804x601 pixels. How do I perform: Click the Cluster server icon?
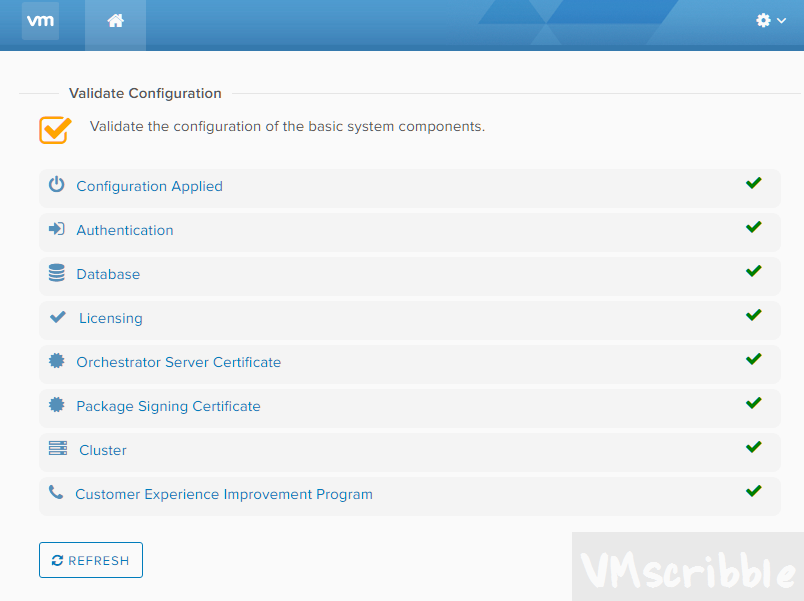[x=57, y=449]
